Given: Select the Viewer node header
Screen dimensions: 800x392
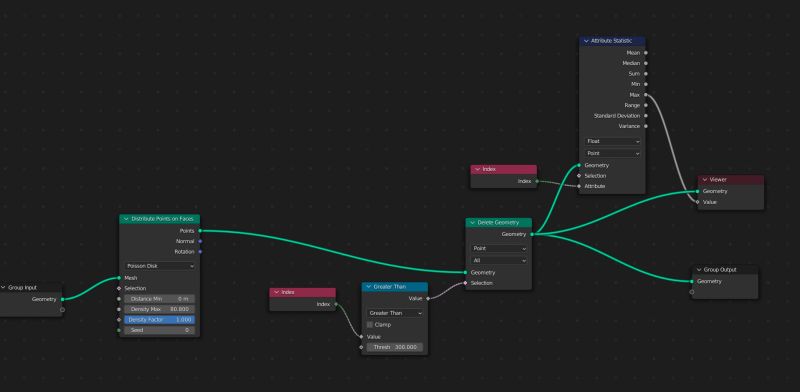Looking at the screenshot, I should point(731,180).
